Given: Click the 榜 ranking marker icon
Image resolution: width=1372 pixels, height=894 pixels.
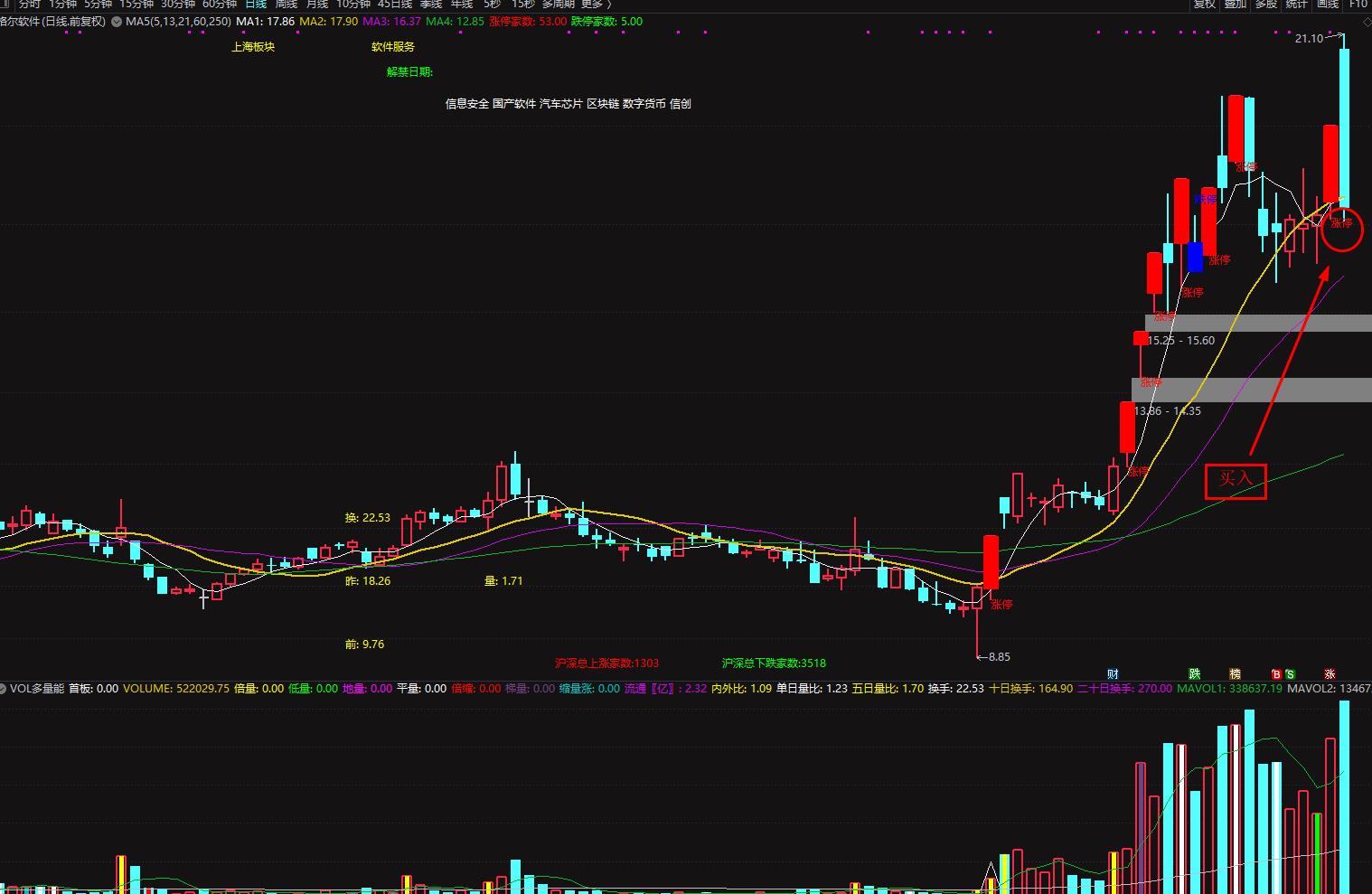Looking at the screenshot, I should pos(1236,674).
